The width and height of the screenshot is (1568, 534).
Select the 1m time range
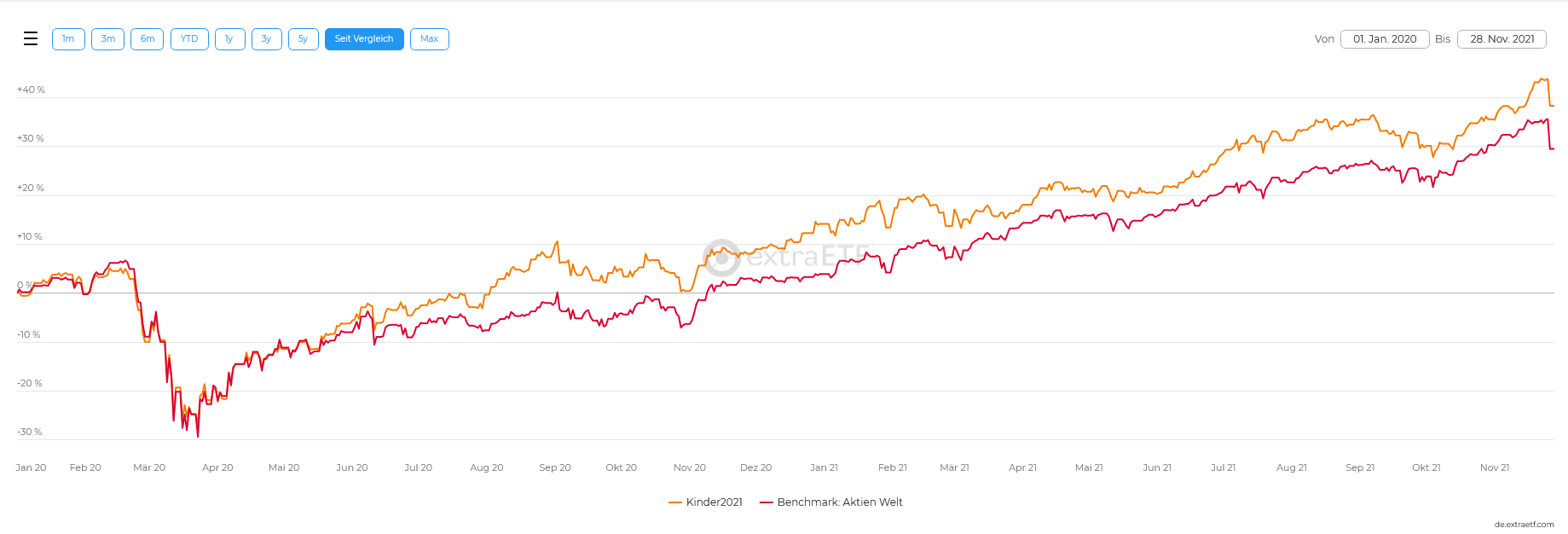(68, 39)
